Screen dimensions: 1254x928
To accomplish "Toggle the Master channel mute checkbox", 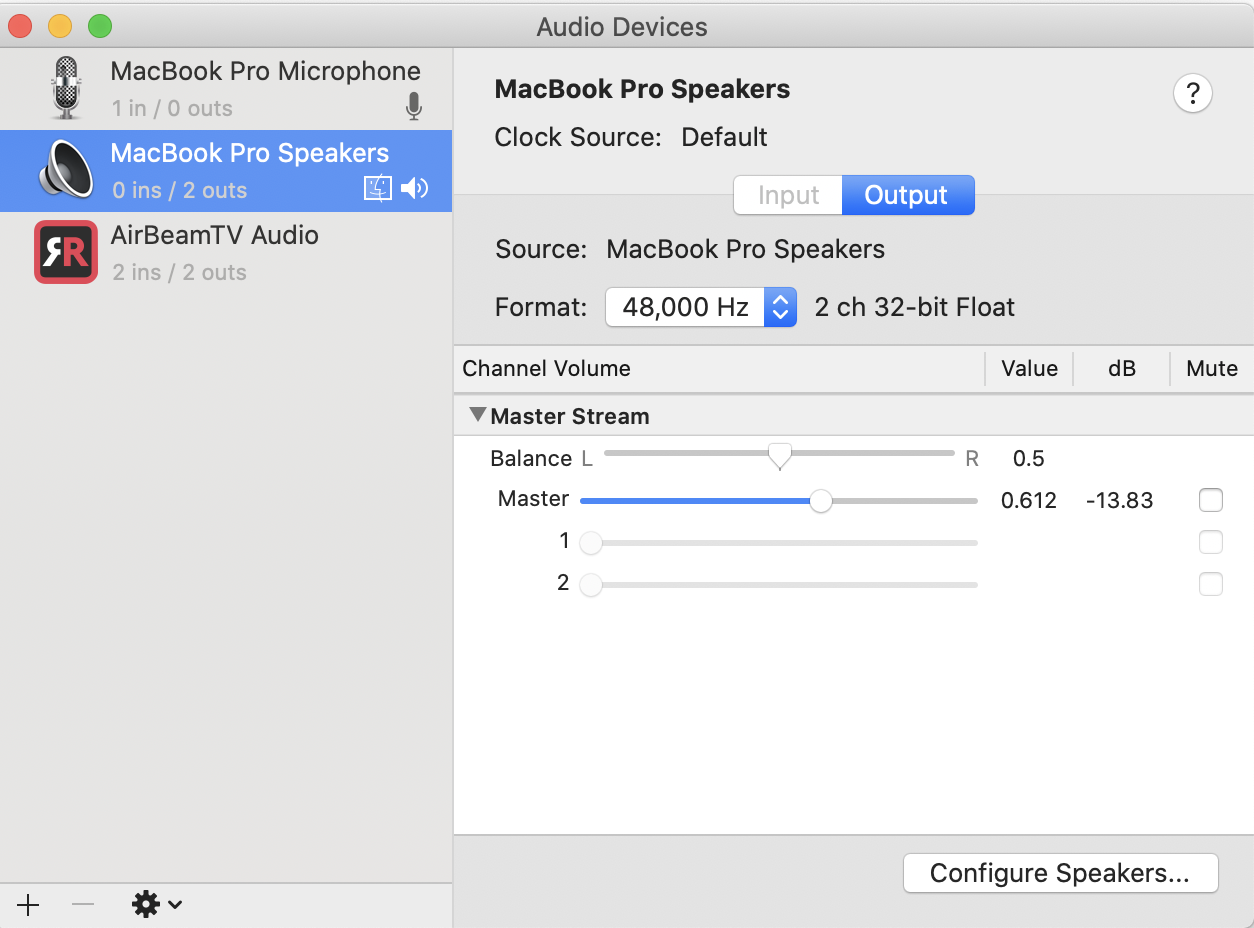I will click(1211, 500).
